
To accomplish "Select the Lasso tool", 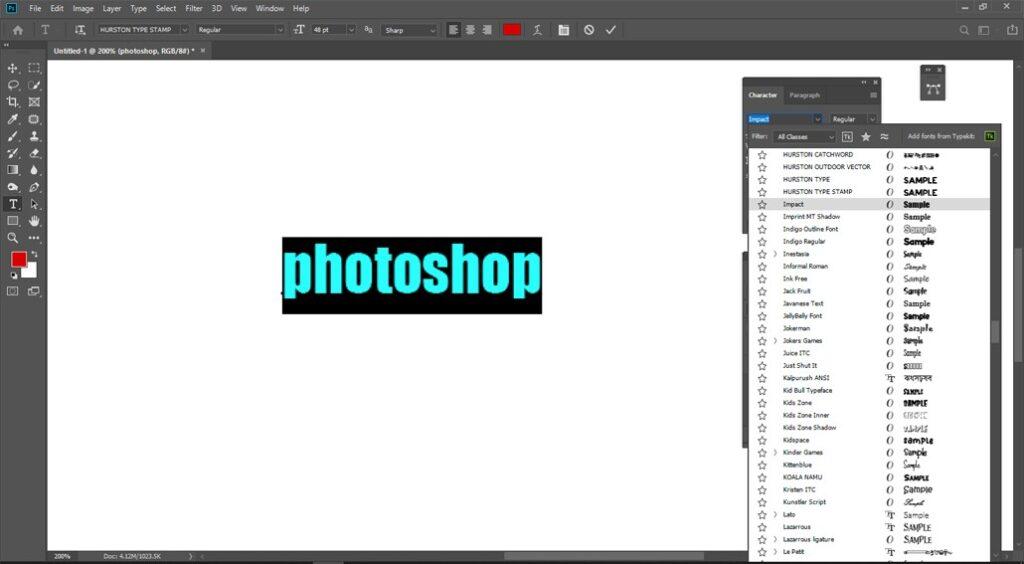I will 12,85.
